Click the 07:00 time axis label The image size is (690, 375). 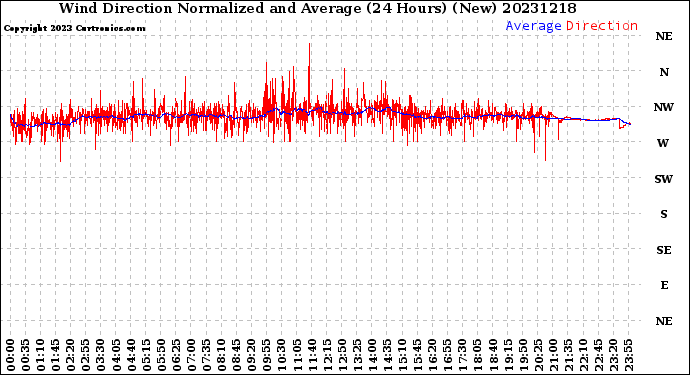coord(191,355)
